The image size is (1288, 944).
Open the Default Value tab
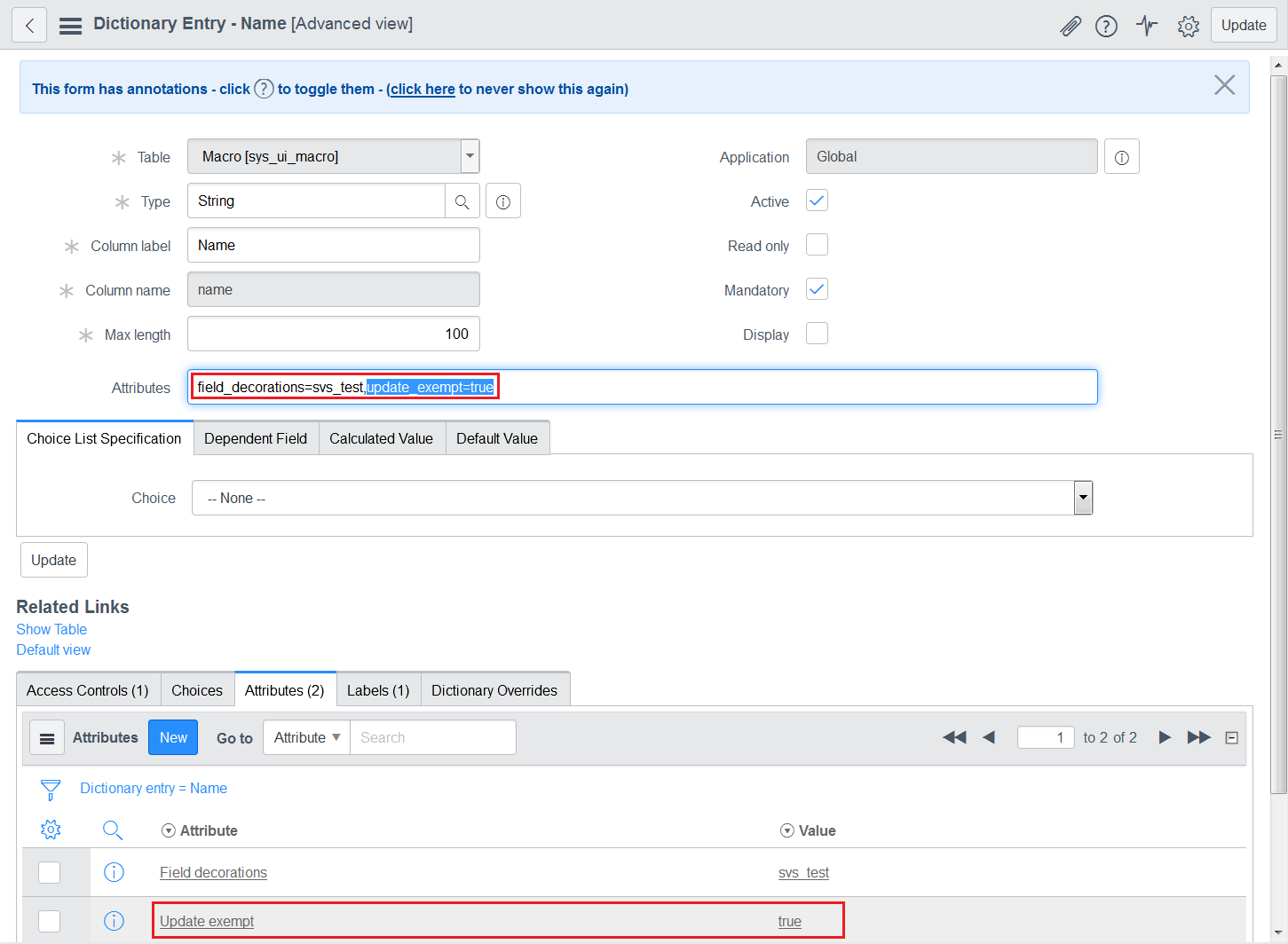(x=497, y=438)
